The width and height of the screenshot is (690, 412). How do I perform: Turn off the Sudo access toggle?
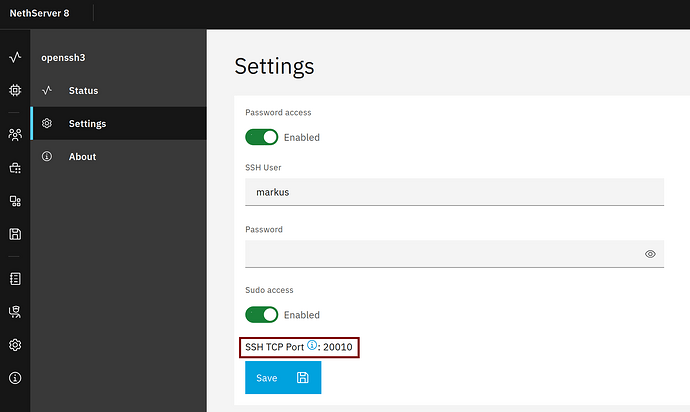click(262, 314)
